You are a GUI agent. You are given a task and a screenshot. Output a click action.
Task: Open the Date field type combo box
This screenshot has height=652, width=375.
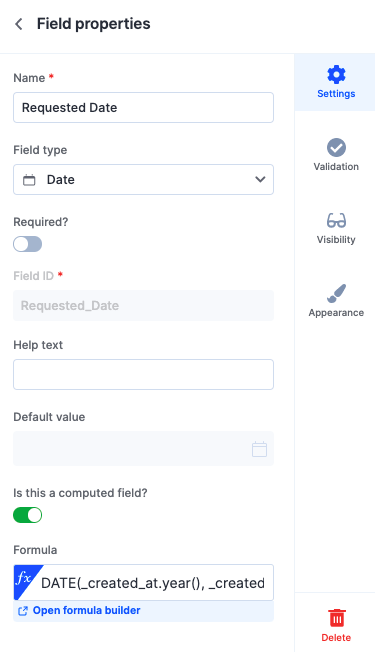pos(143,180)
